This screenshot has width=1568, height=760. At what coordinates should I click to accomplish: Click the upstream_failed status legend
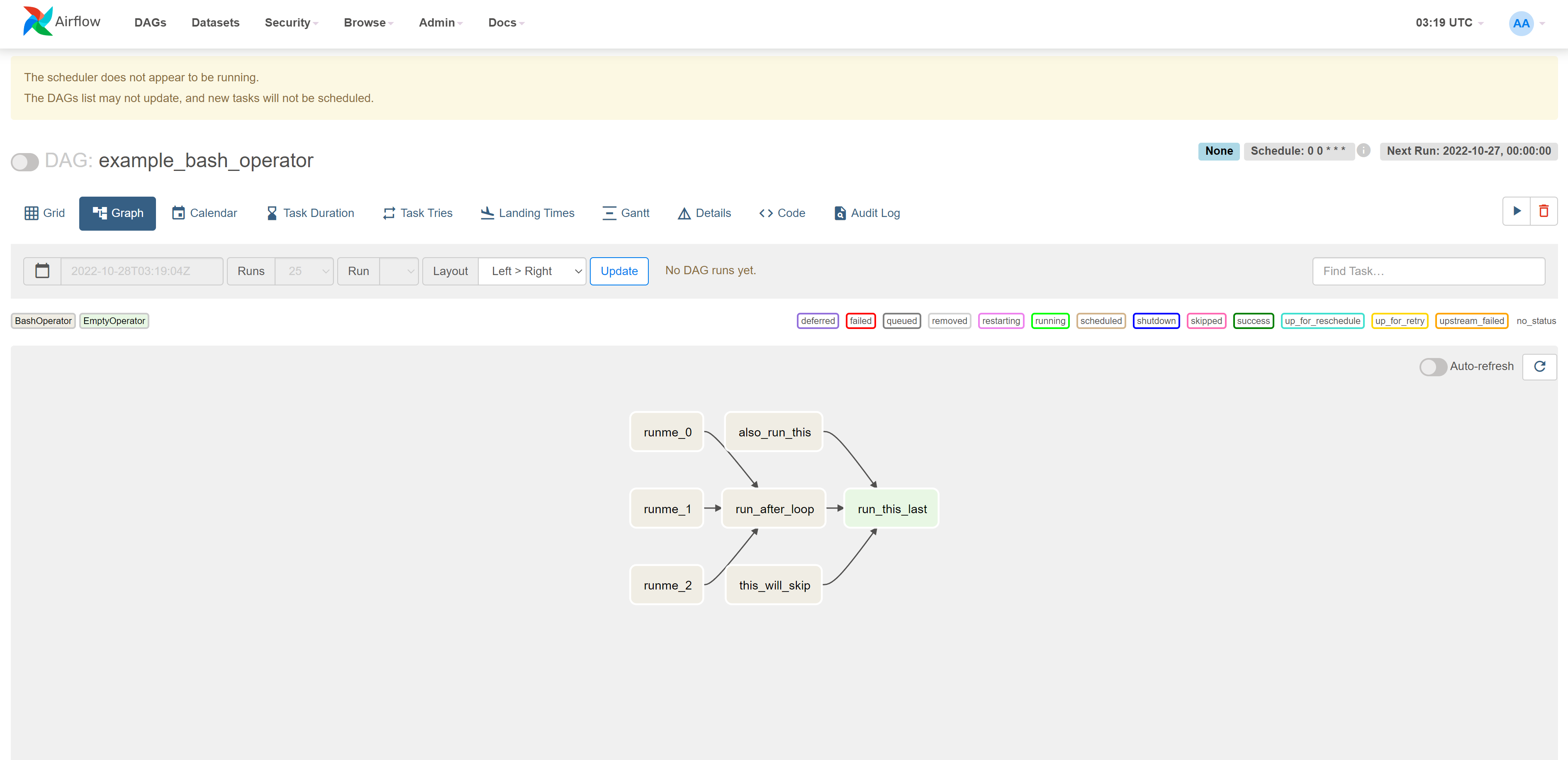[1471, 321]
